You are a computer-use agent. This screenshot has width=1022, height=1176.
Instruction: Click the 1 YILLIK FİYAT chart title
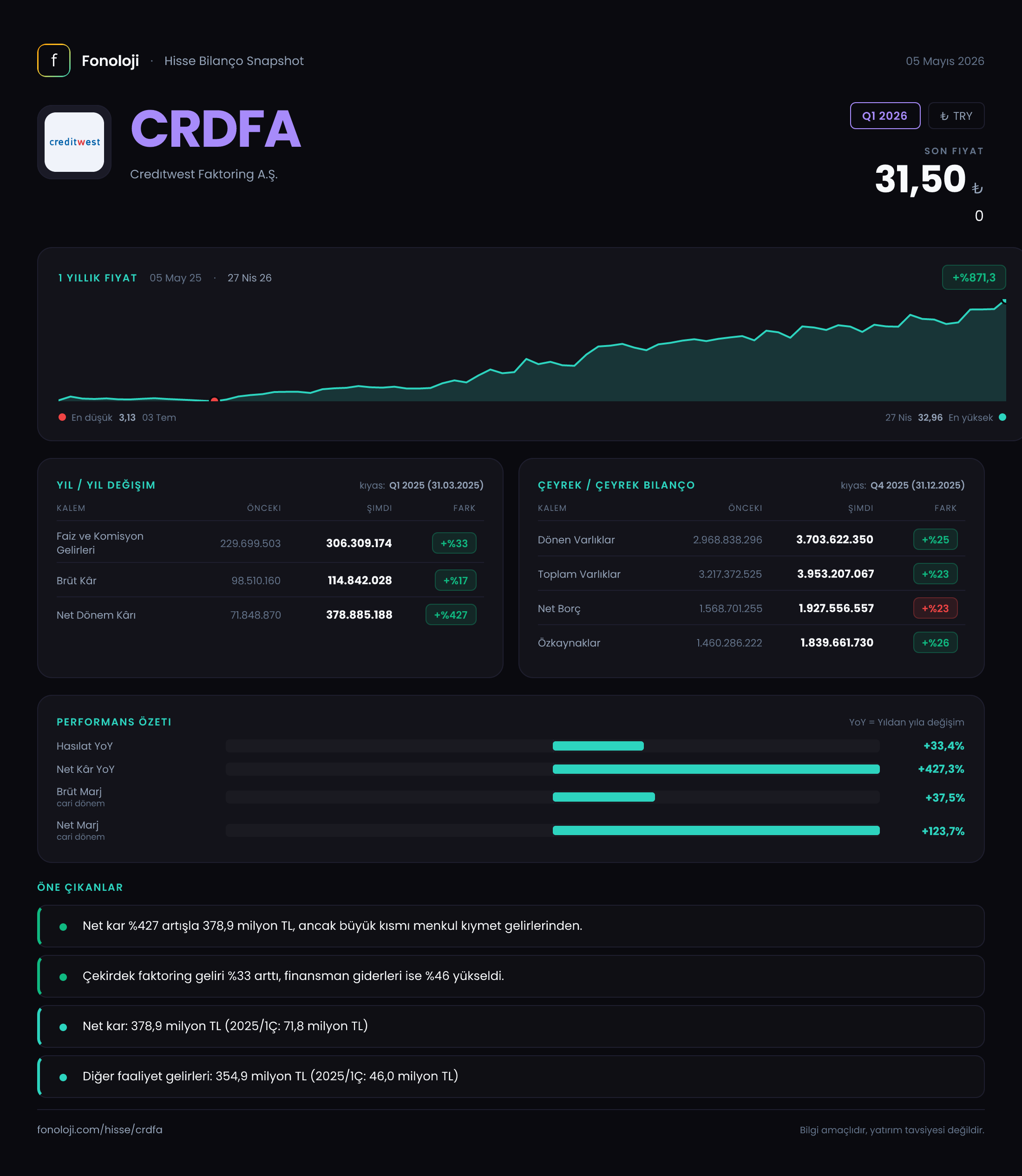[98, 278]
